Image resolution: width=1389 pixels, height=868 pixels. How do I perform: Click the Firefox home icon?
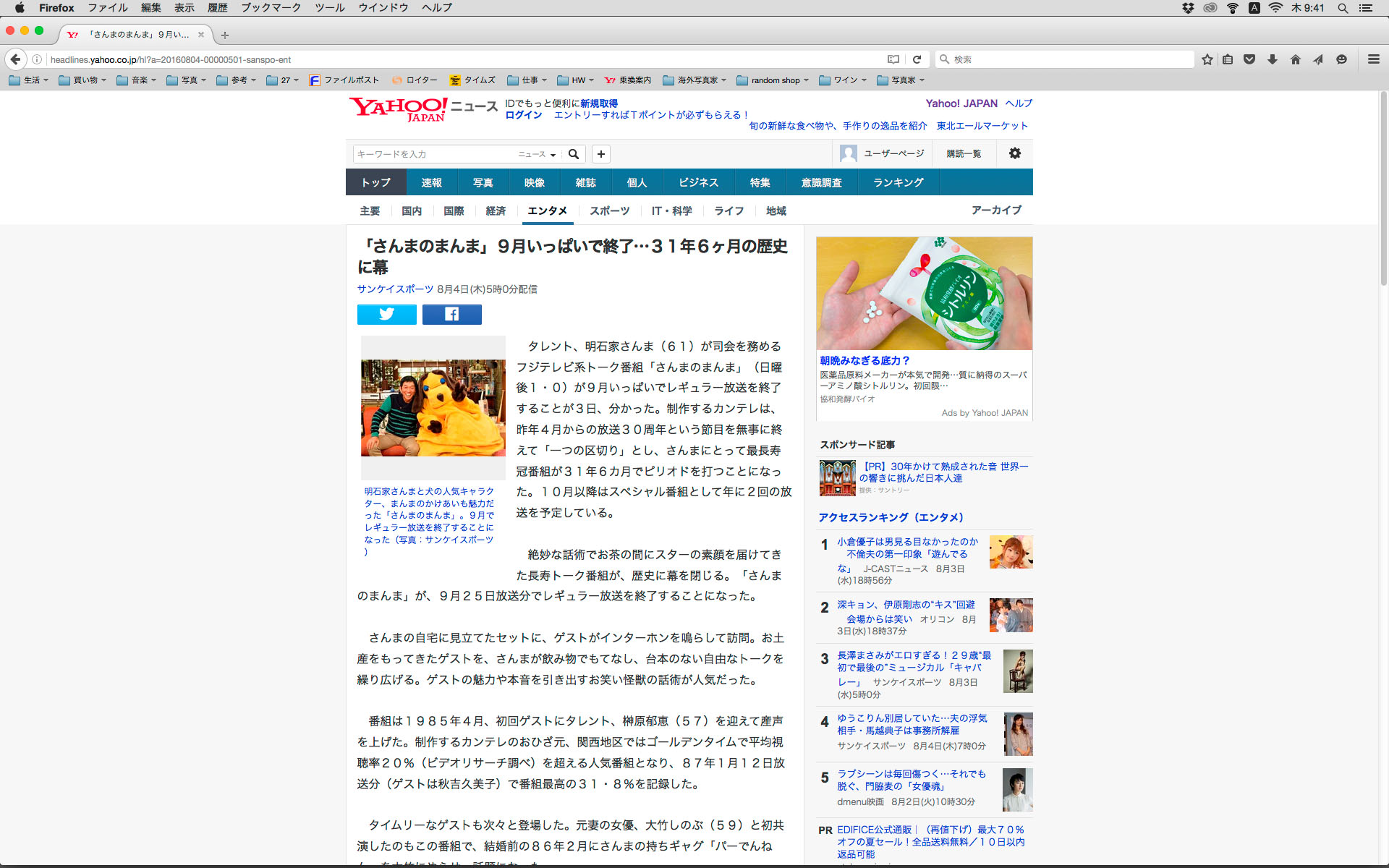(x=1295, y=59)
